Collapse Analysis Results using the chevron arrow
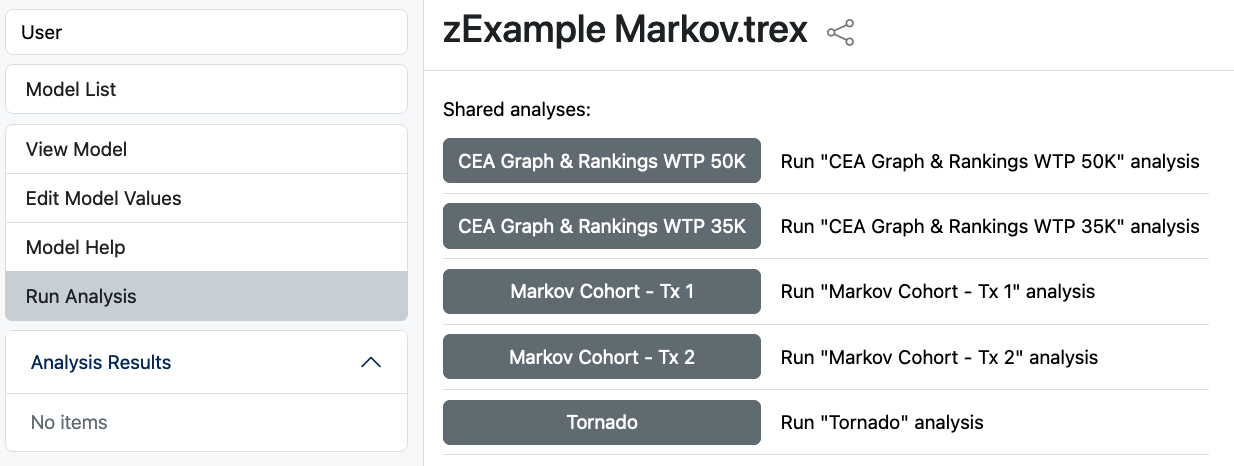The height and width of the screenshot is (466, 1234). (x=371, y=362)
